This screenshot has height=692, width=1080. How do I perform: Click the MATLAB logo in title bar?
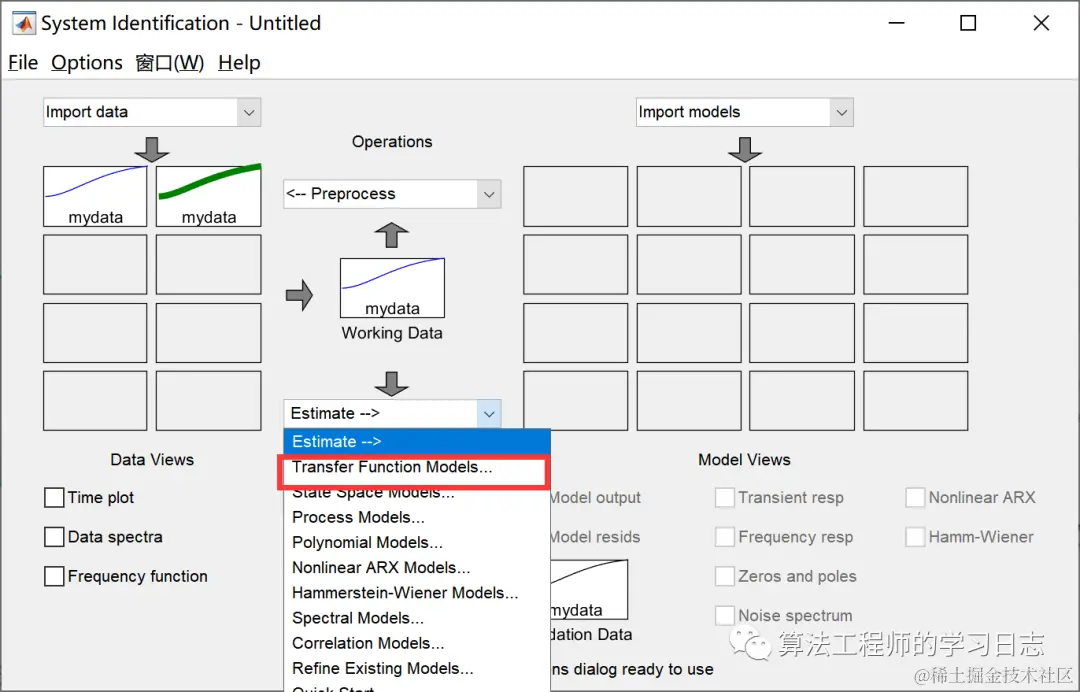point(24,23)
